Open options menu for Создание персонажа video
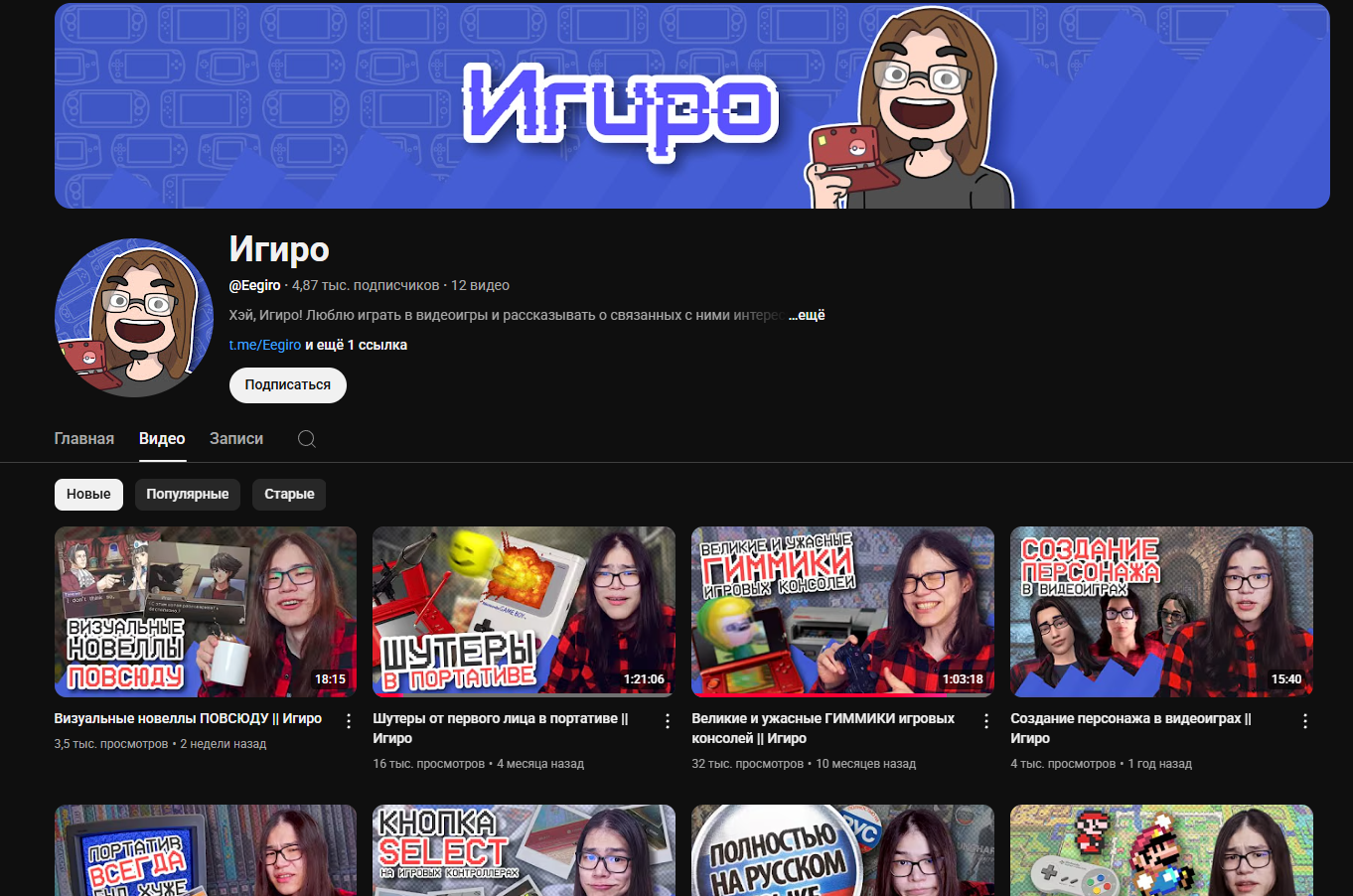 pos(1305,721)
